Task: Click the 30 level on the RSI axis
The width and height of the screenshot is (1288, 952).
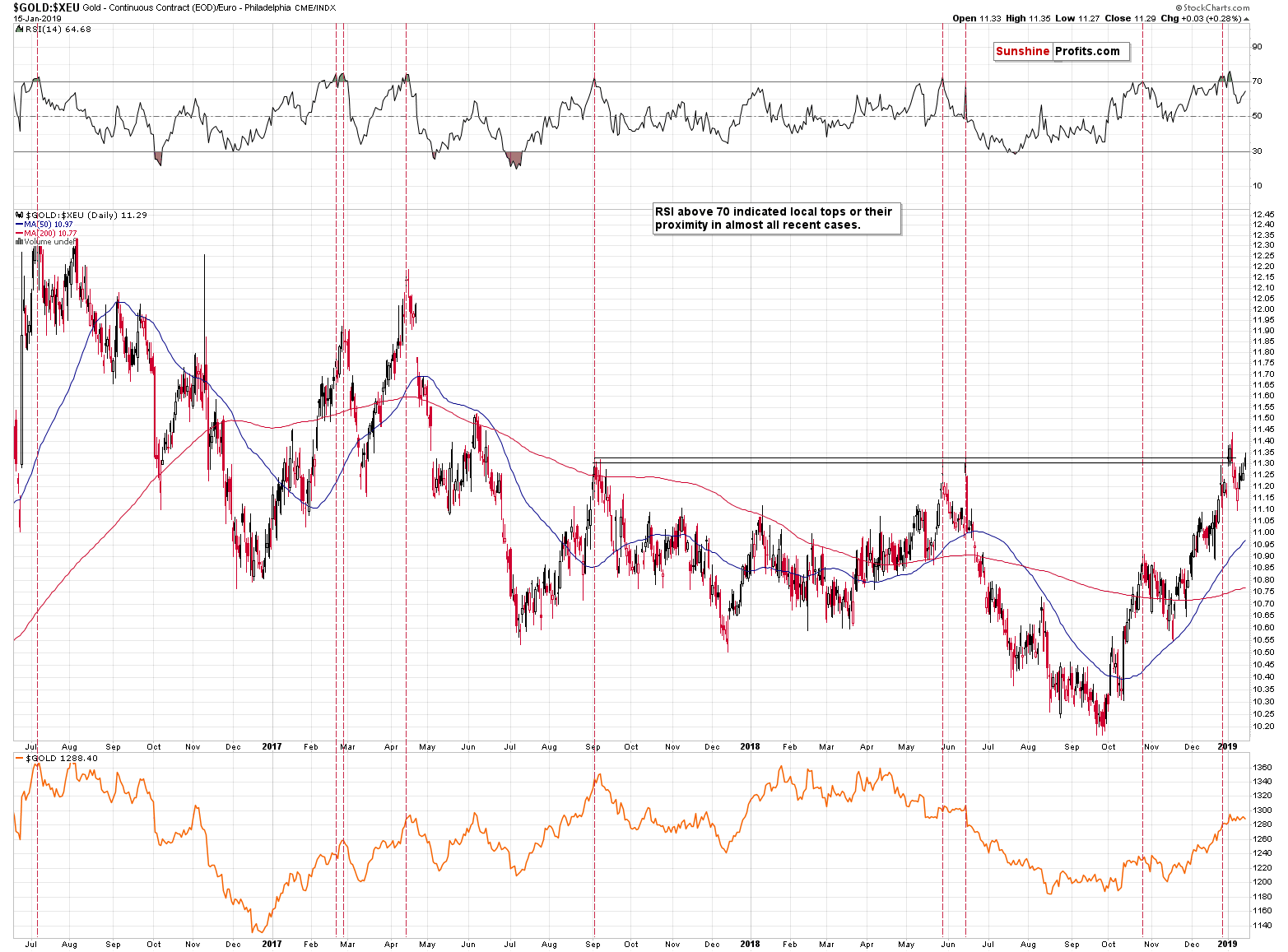Action: pos(1257,151)
